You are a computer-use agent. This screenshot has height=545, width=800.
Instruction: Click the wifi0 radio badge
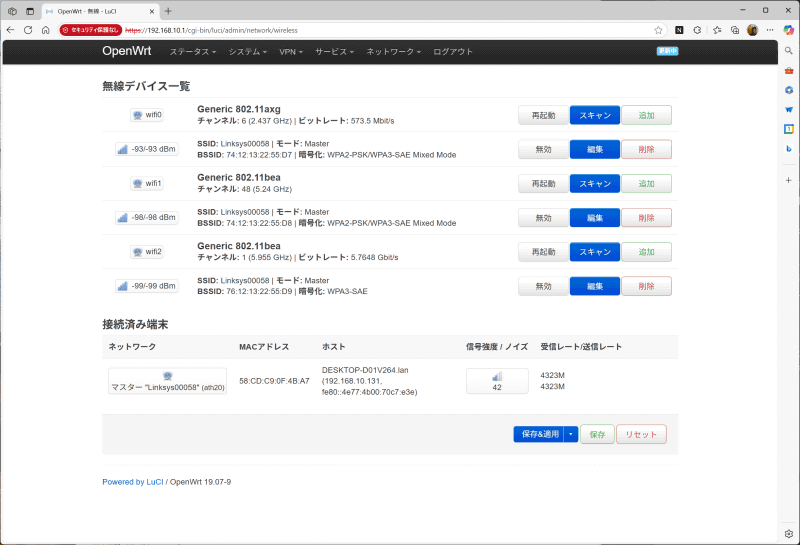(x=147, y=115)
